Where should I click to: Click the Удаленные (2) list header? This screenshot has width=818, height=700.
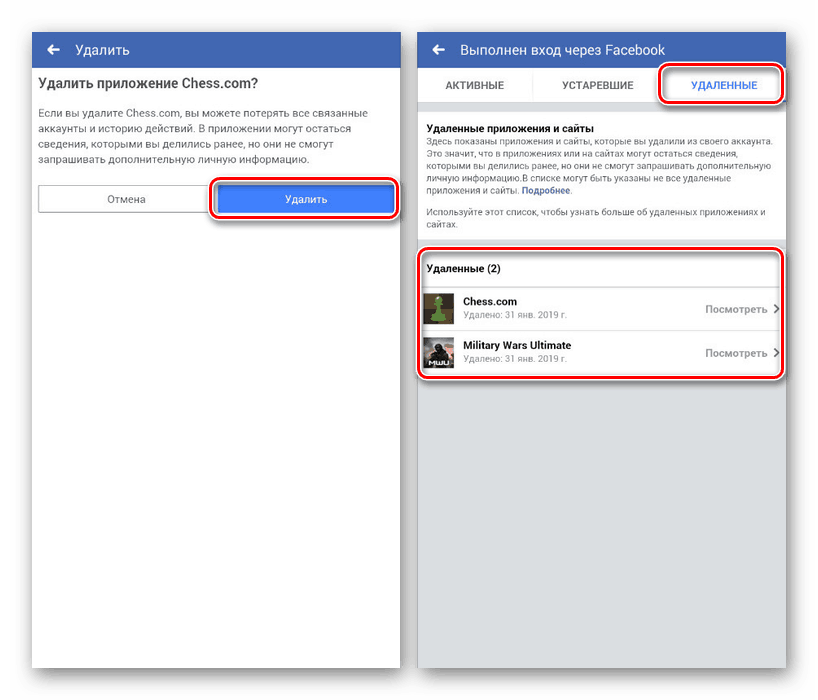[463, 269]
